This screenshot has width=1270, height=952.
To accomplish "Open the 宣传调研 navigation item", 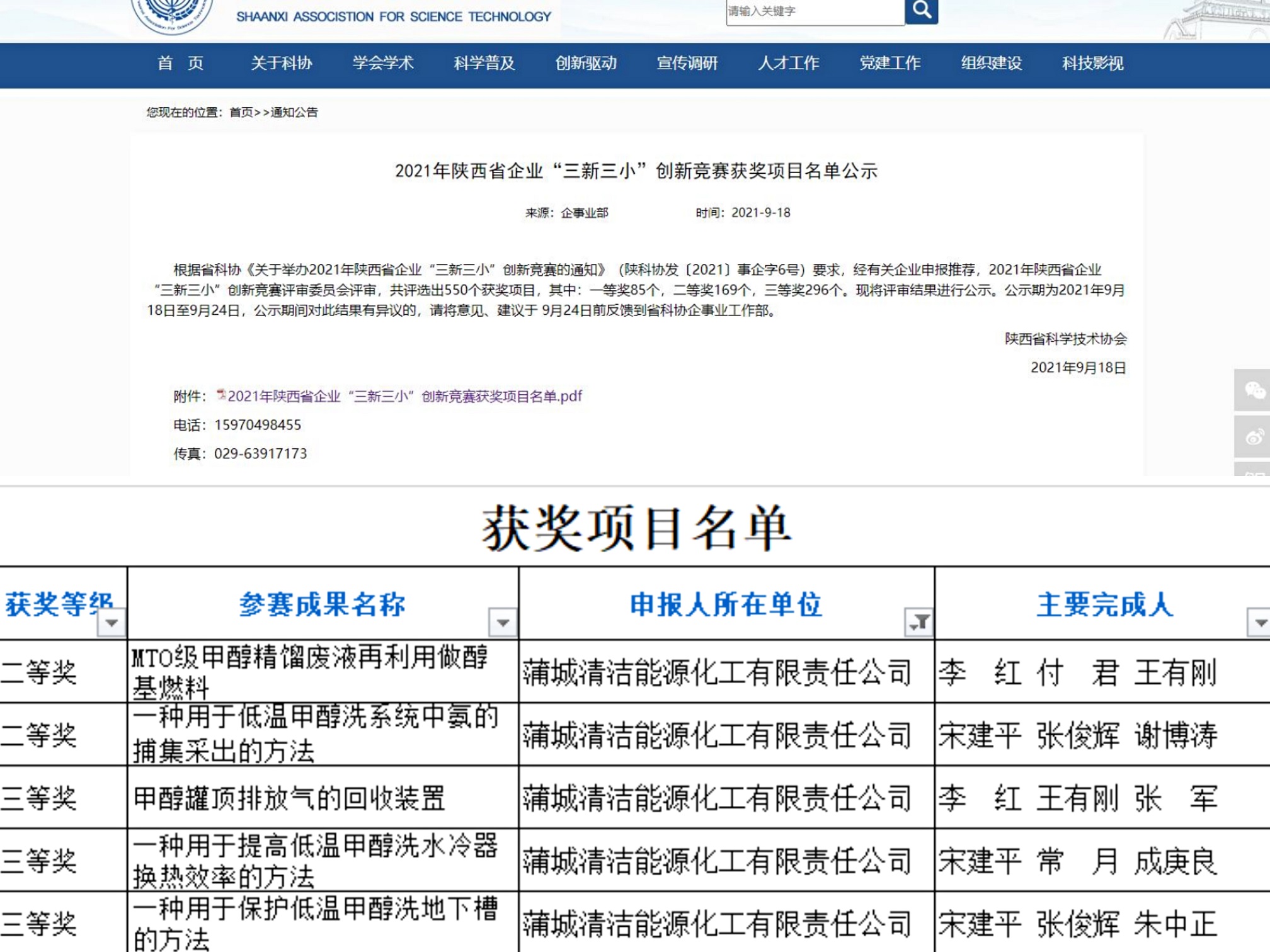I will click(687, 63).
